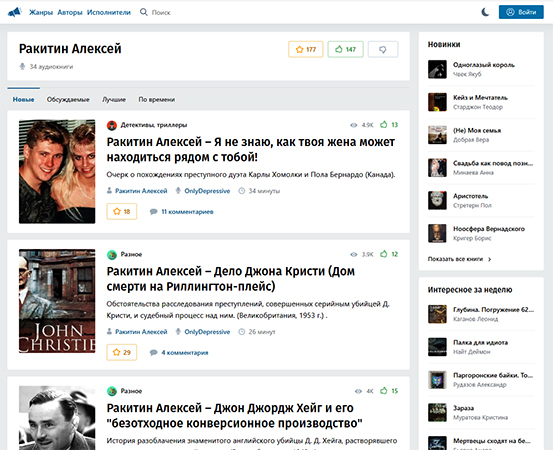Click Разное genre icon on Кристи book
Image resolution: width=553 pixels, height=450 pixels.
[112, 255]
